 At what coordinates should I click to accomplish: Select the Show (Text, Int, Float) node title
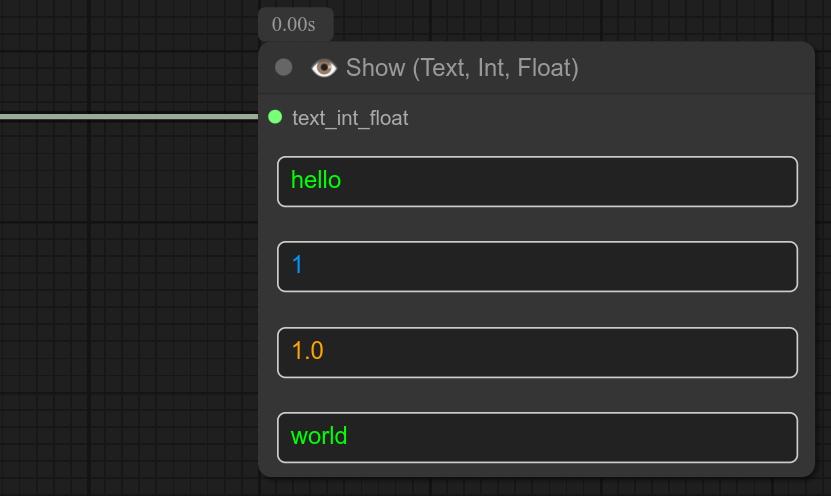coord(462,68)
